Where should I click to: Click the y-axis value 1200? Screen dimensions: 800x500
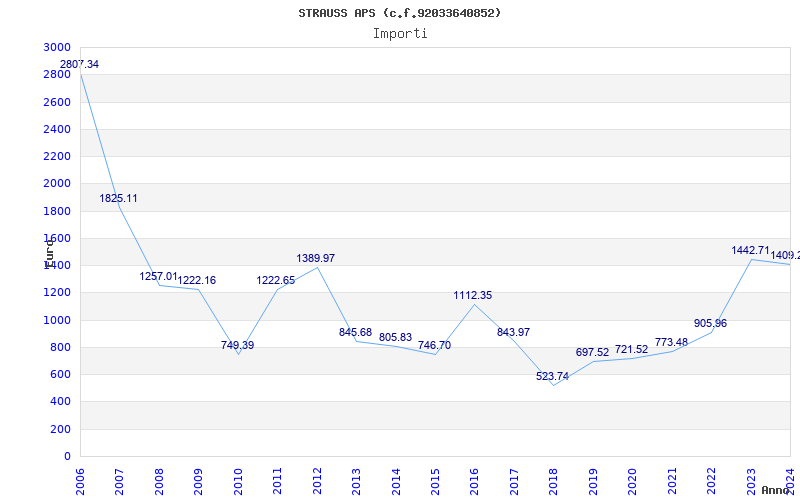click(x=57, y=293)
